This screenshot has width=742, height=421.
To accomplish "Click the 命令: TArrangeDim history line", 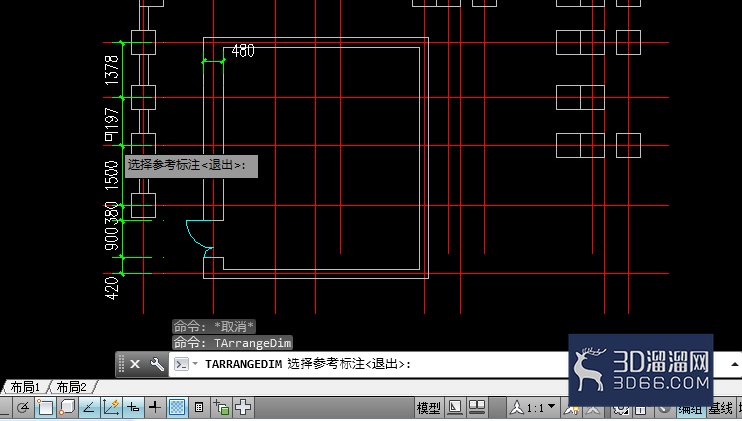I will [x=232, y=342].
